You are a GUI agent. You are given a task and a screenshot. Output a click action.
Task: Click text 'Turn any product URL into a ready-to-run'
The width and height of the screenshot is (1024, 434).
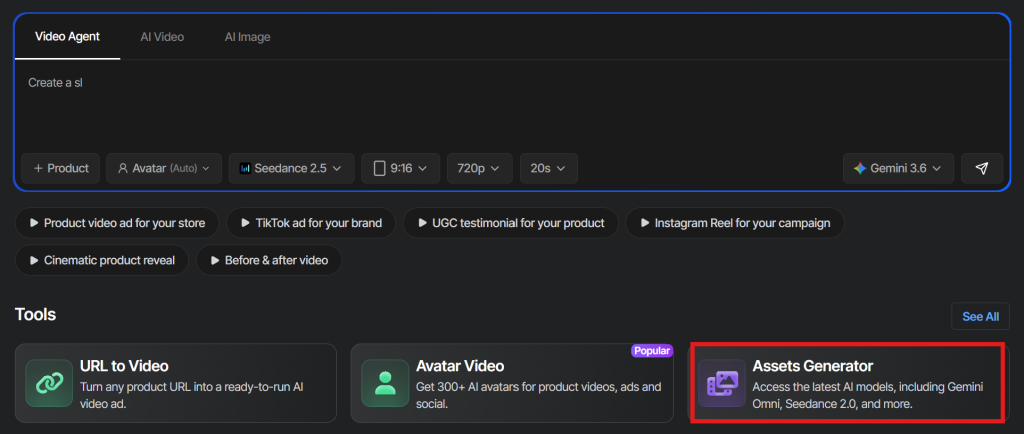pos(185,387)
